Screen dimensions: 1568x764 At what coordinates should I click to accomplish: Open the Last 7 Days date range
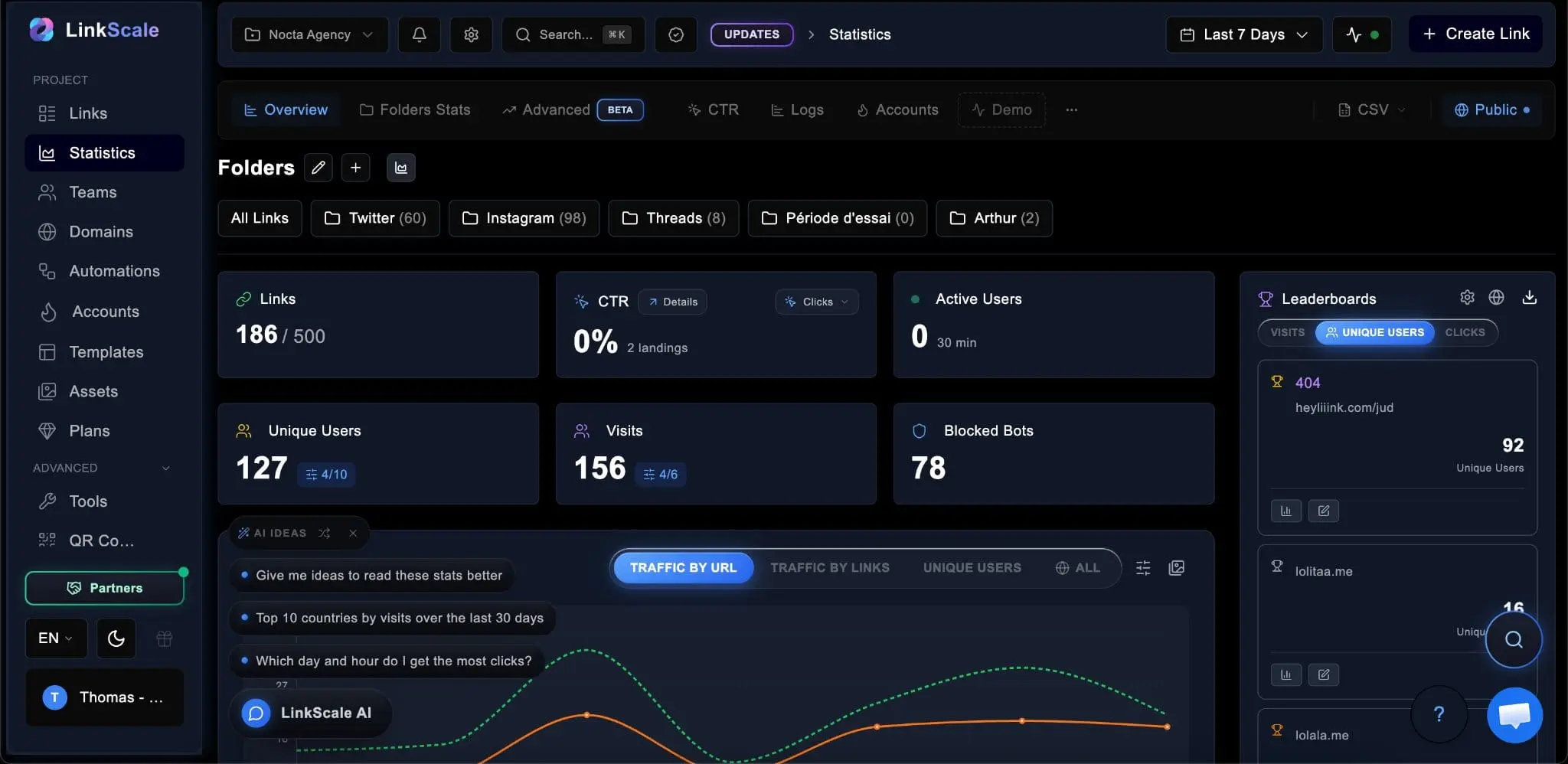1244,34
